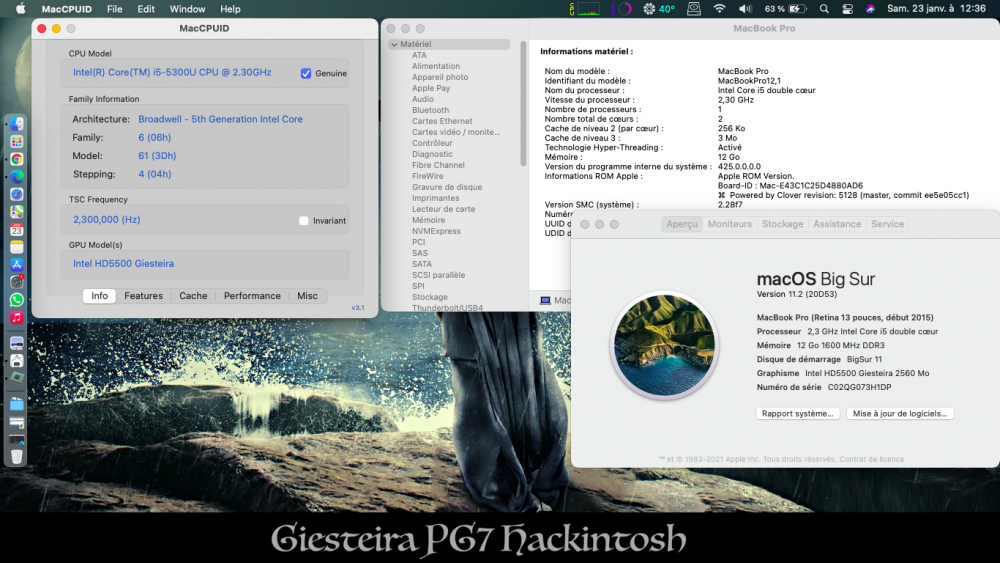This screenshot has width=1000, height=563.
Task: Switch to the Performance tab in MacCPUID
Action: coord(252,296)
